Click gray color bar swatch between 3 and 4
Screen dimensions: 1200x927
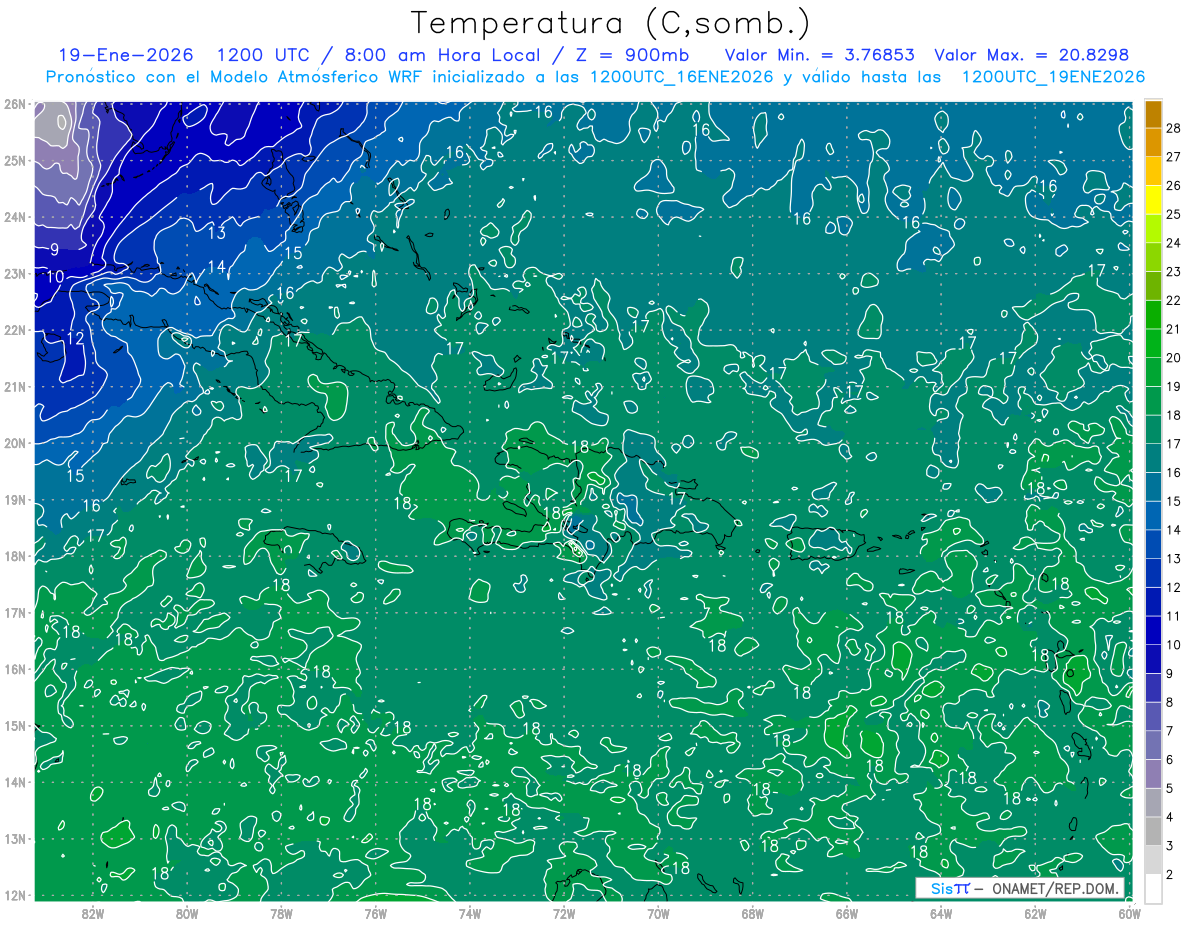point(1154,832)
